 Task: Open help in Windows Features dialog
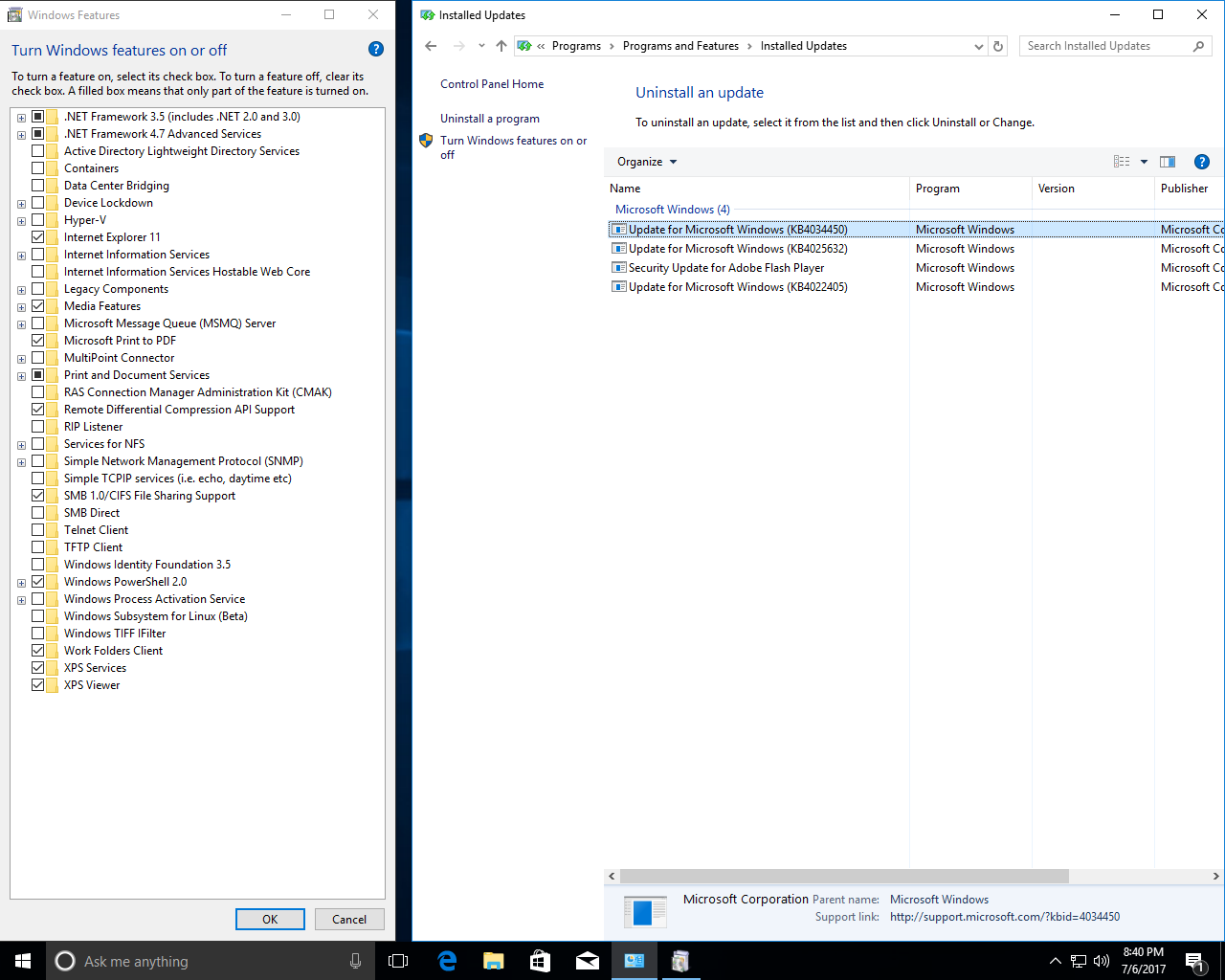click(x=376, y=49)
